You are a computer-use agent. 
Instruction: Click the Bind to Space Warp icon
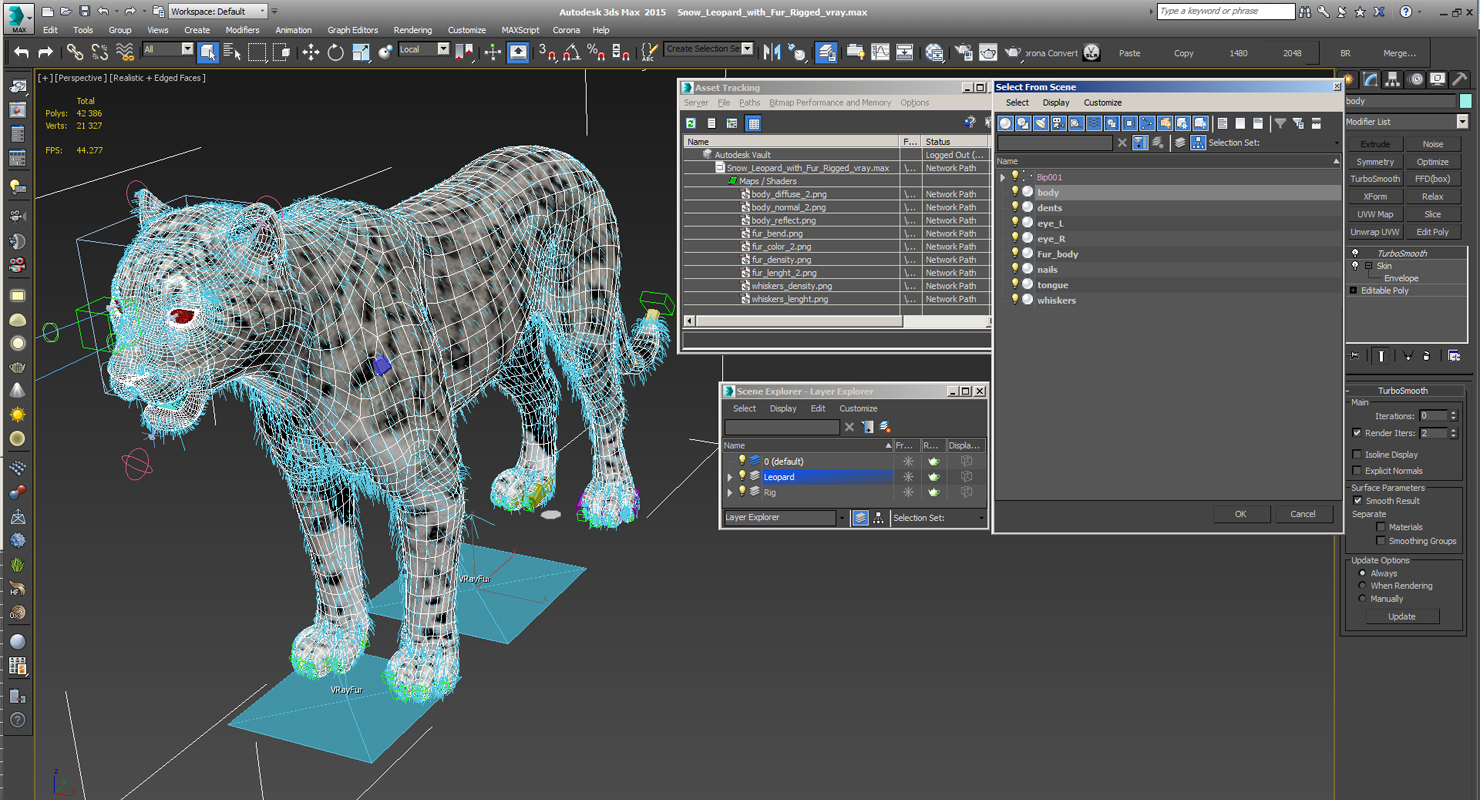125,52
